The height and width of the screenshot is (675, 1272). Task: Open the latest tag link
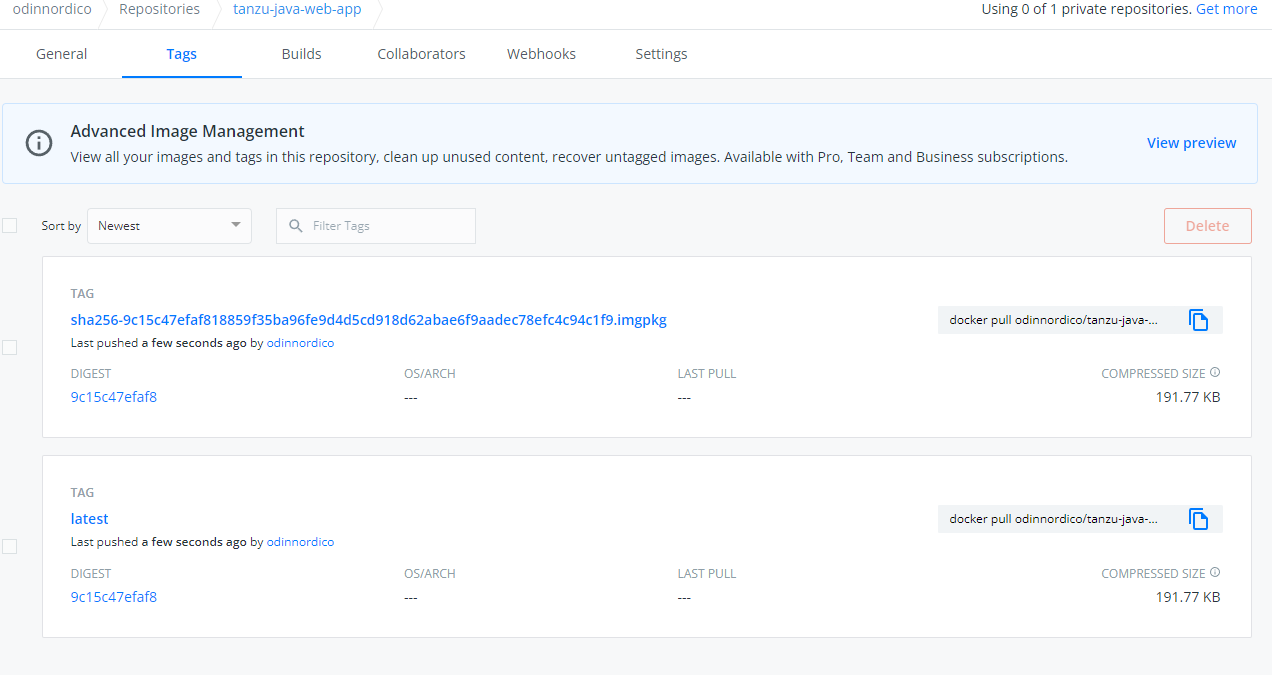89,519
